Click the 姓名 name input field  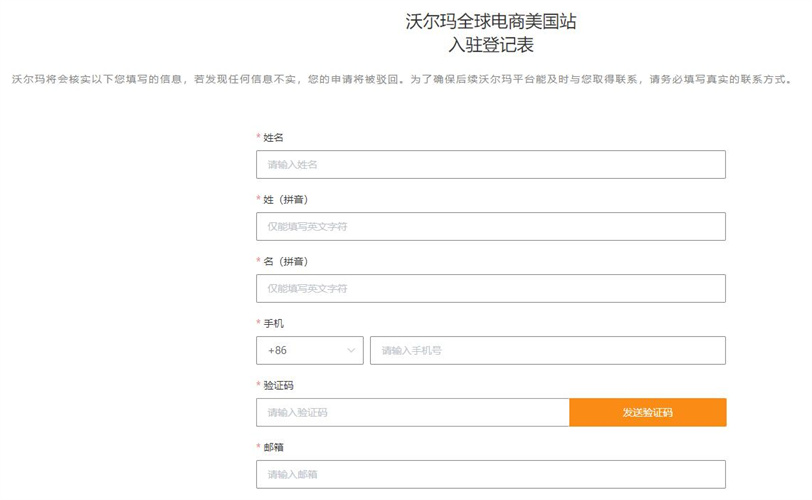490,165
